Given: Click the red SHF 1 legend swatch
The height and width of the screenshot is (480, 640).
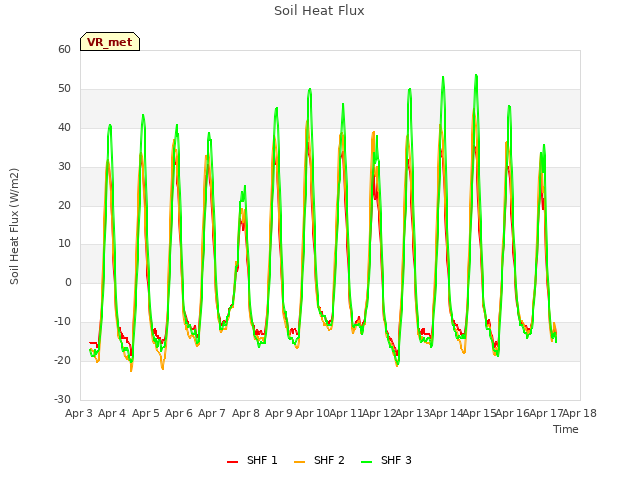Looking at the screenshot, I should [x=232, y=462].
